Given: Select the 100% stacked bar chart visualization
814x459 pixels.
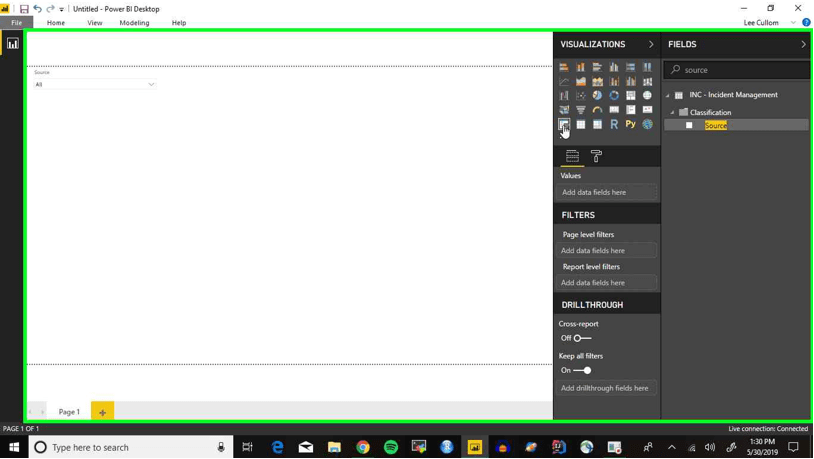Looking at the screenshot, I should tap(630, 67).
